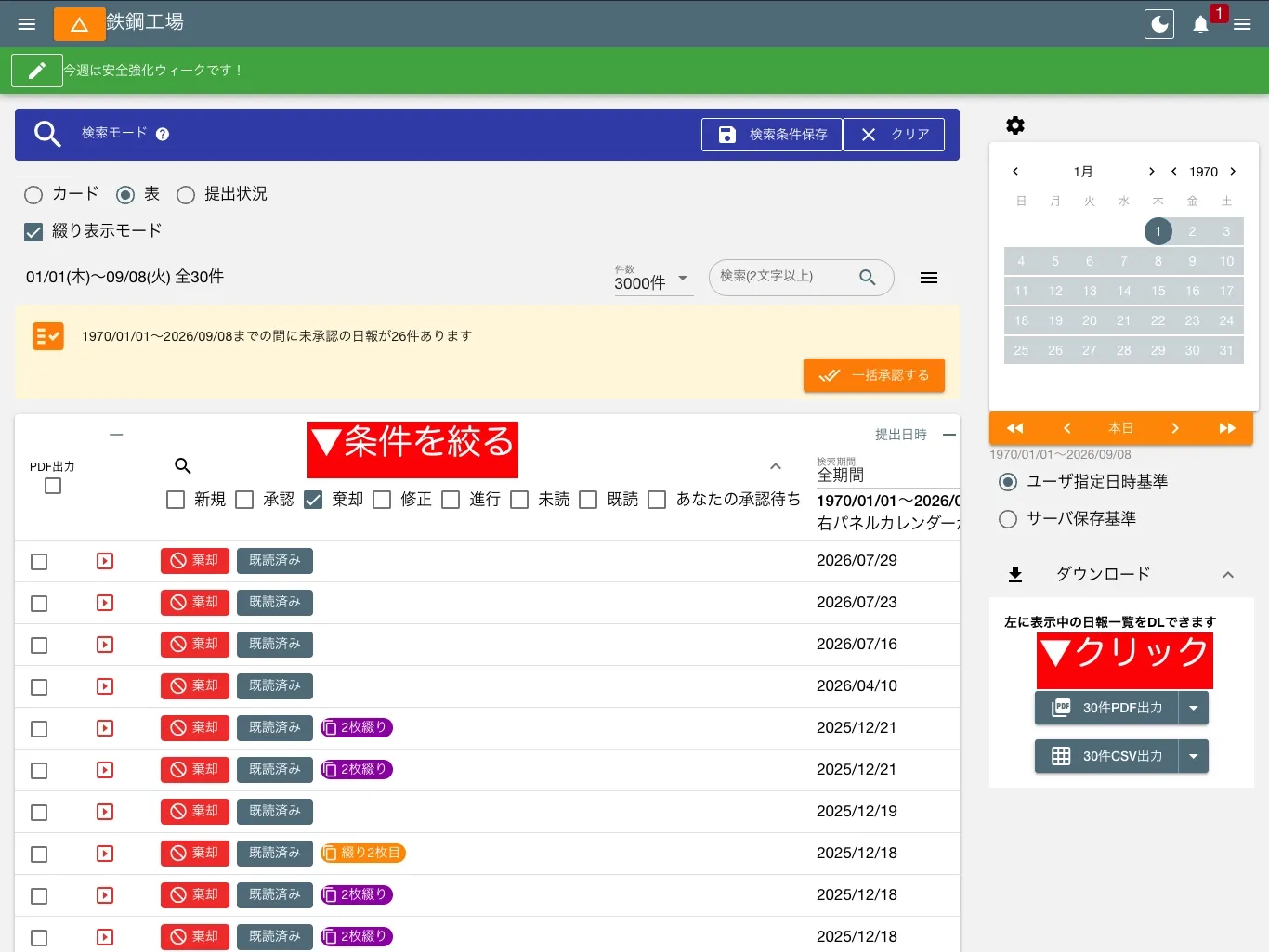
Task: Click the pencil edit announcement icon
Action: point(37,71)
